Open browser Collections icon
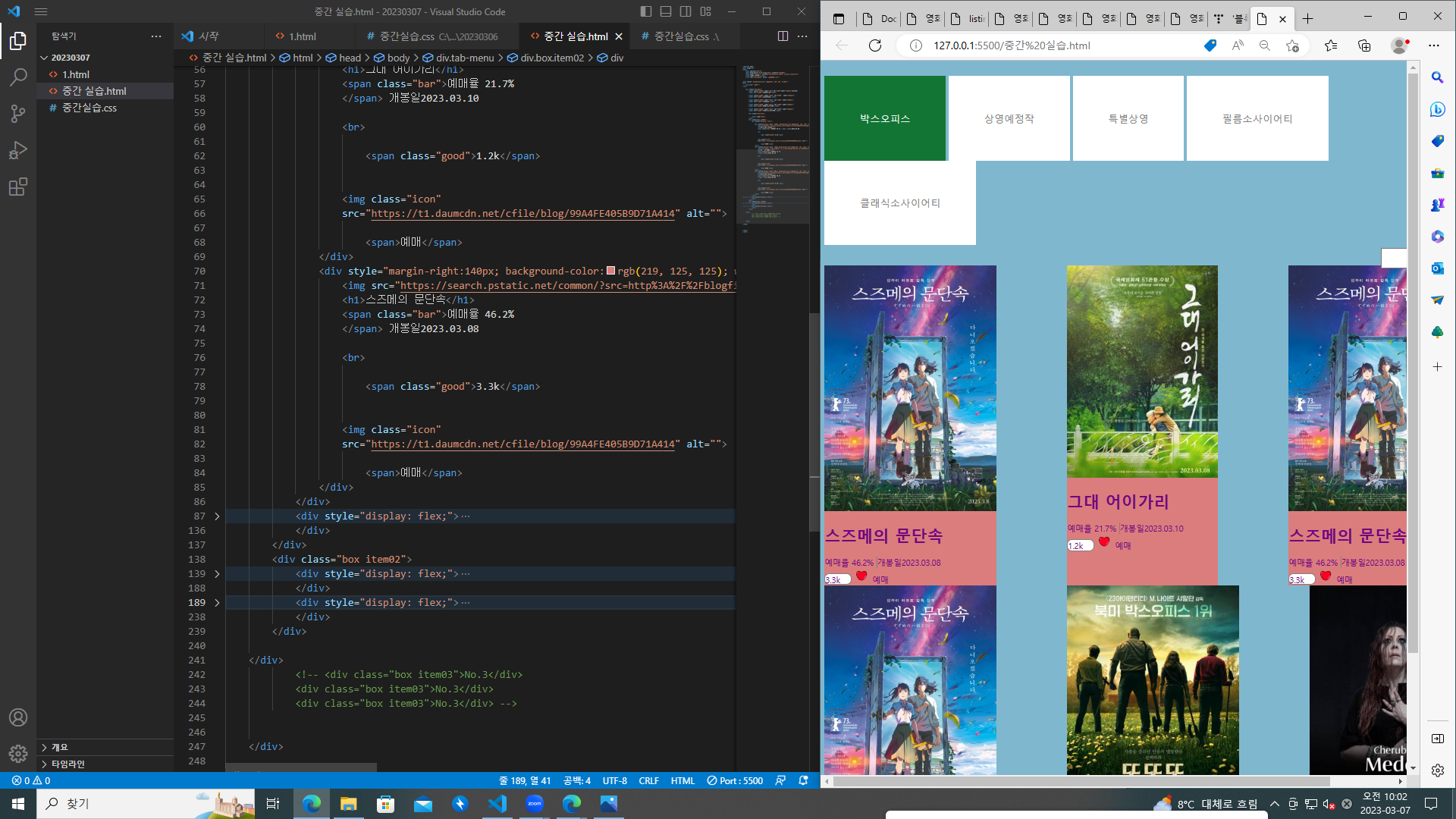The image size is (1456, 819). (x=1364, y=45)
